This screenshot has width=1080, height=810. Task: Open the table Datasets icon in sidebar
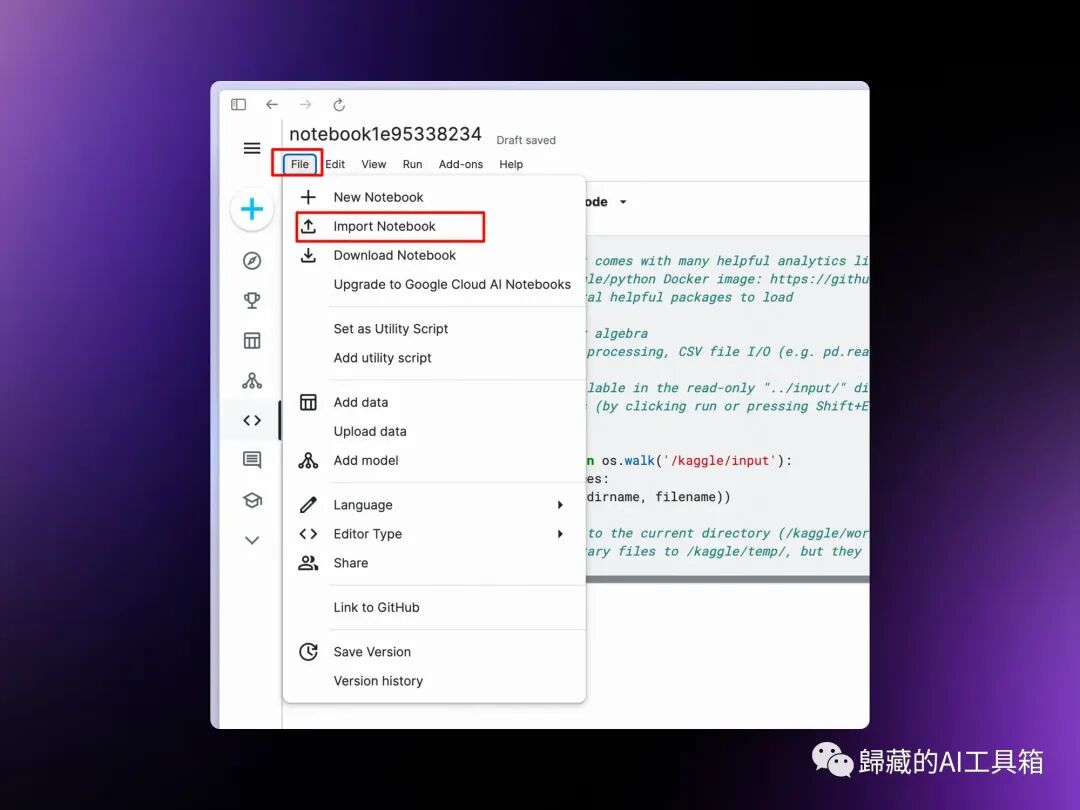click(x=252, y=340)
